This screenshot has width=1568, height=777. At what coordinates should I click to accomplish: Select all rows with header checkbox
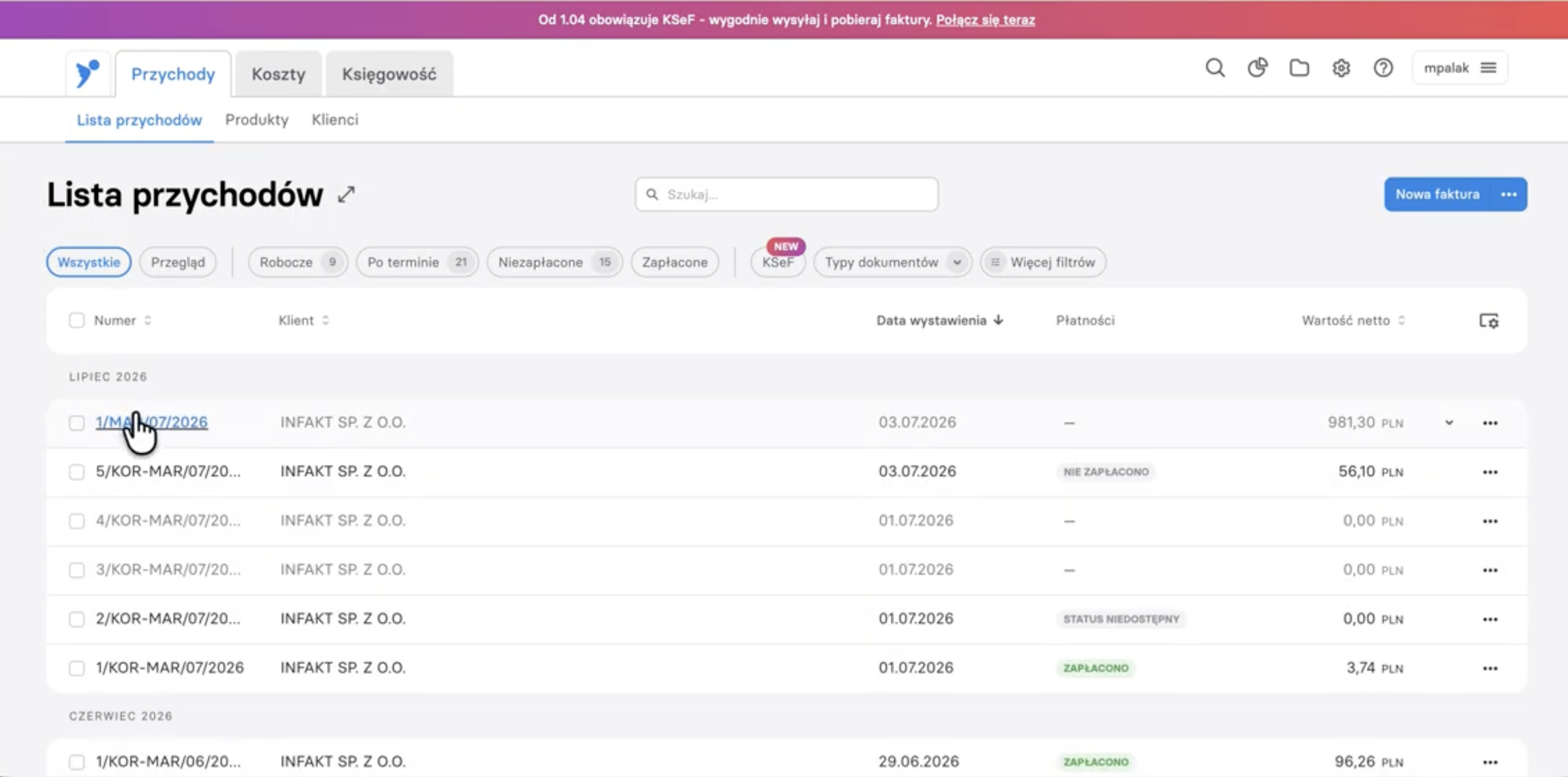coord(77,321)
